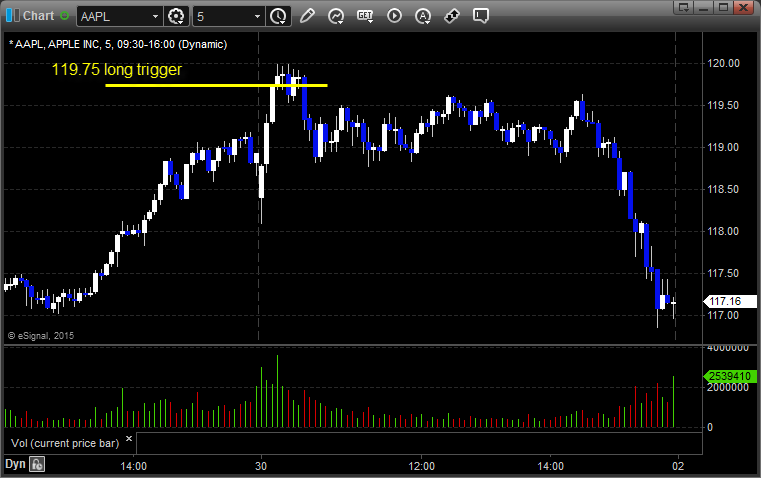Click the trade ticket arrows icon
761x478 pixels.
click(x=452, y=16)
